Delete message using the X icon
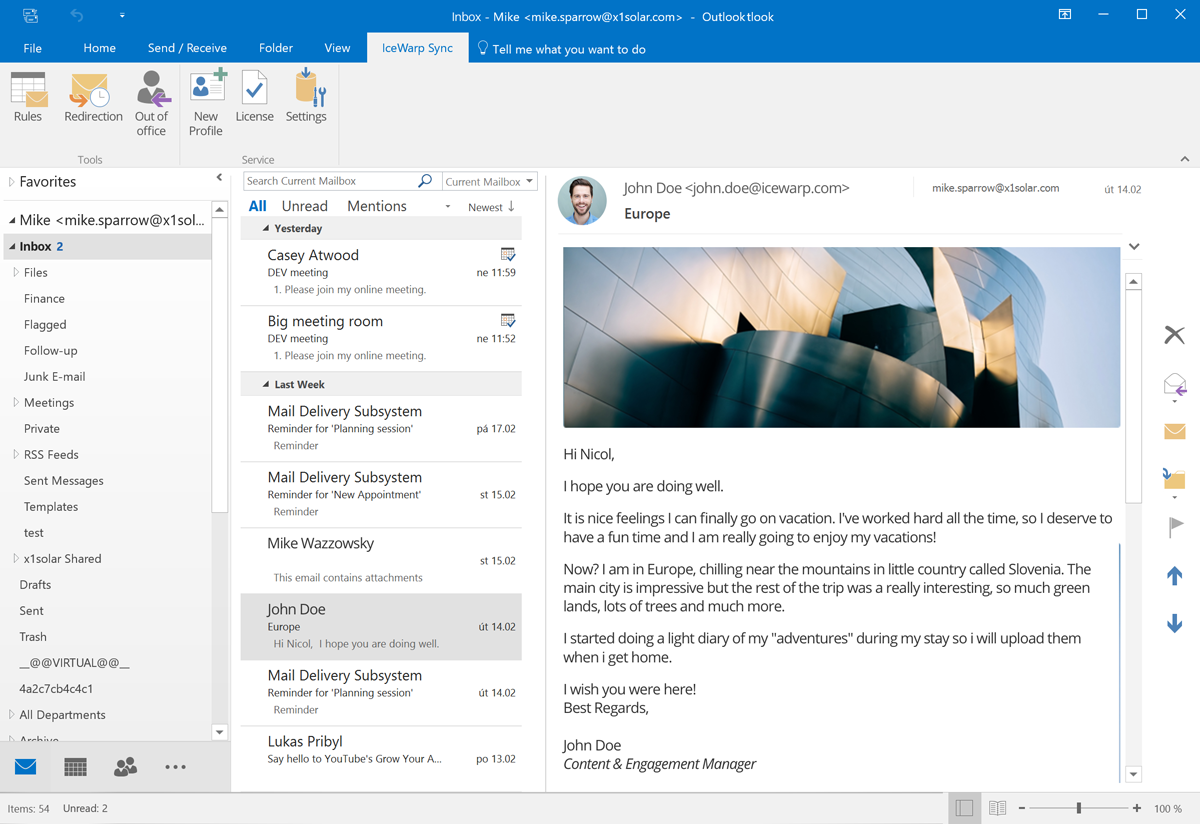The height and width of the screenshot is (824, 1200). point(1174,335)
